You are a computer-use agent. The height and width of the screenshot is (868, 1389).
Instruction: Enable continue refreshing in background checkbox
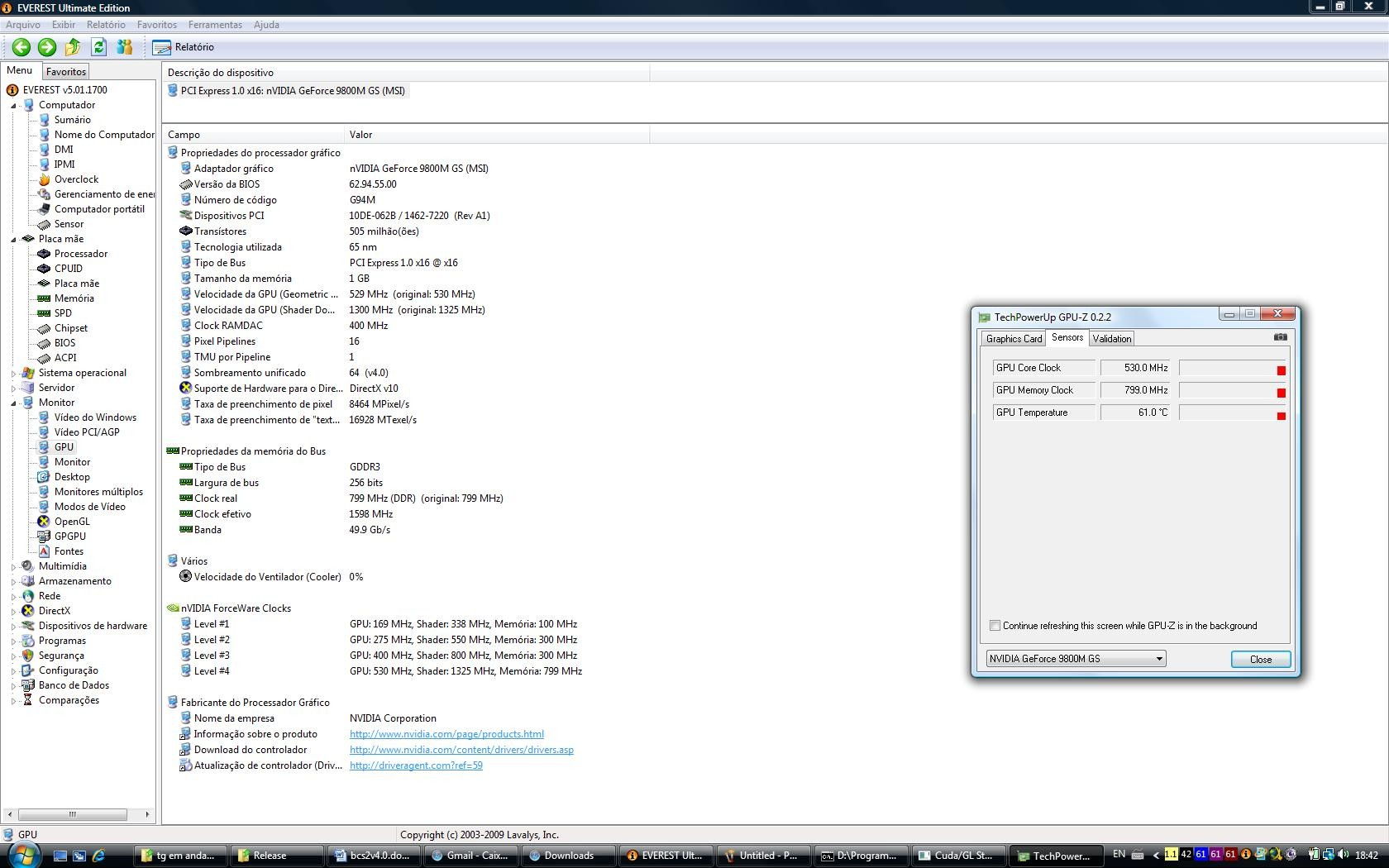pos(995,626)
